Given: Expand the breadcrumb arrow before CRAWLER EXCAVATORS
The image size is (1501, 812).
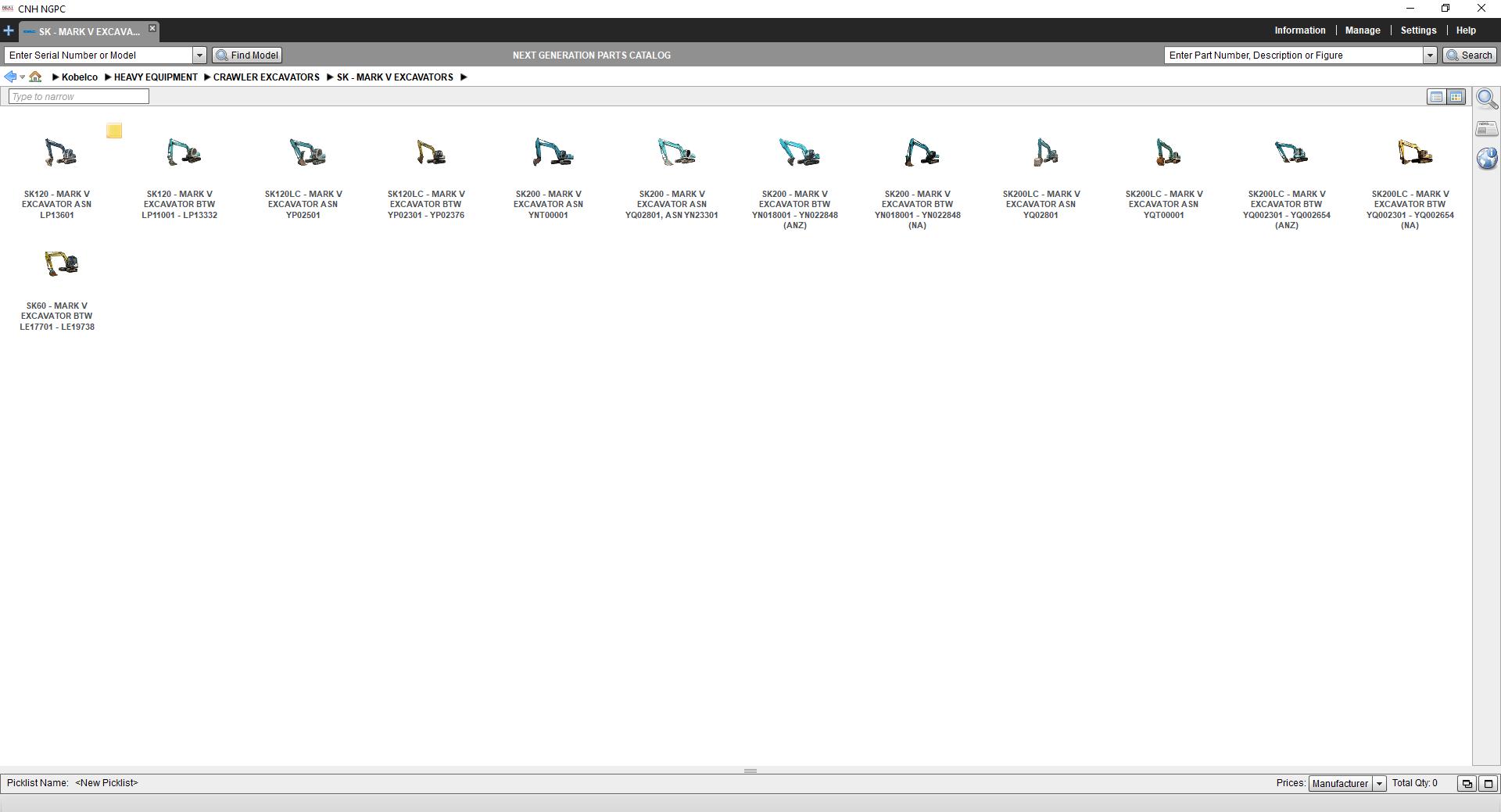Looking at the screenshot, I should 207,77.
